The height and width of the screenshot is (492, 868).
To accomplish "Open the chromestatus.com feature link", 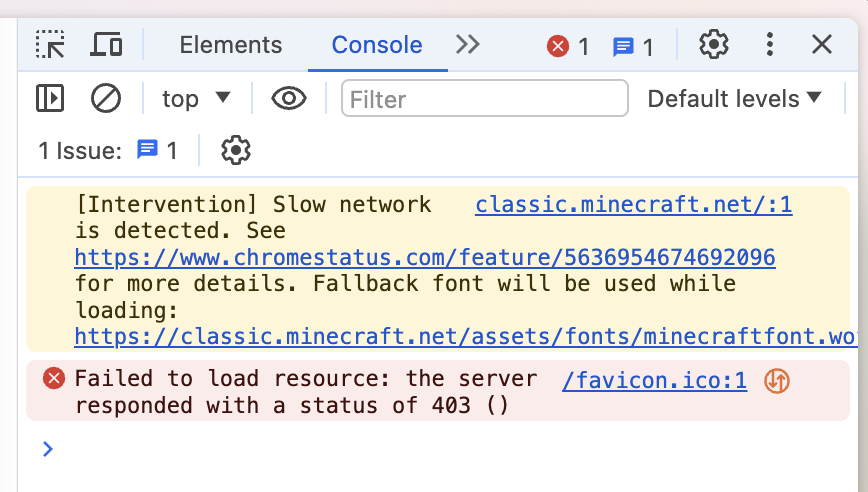I will tap(425, 257).
